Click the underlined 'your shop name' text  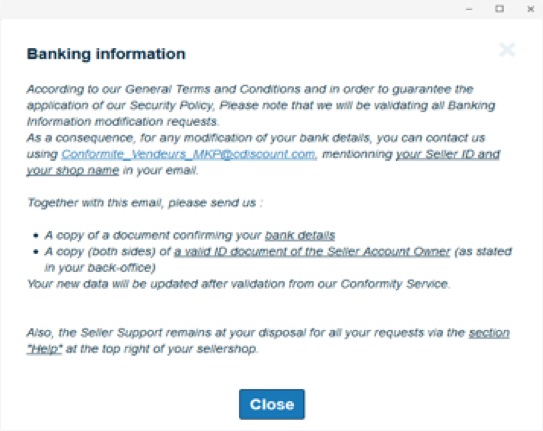click(73, 170)
